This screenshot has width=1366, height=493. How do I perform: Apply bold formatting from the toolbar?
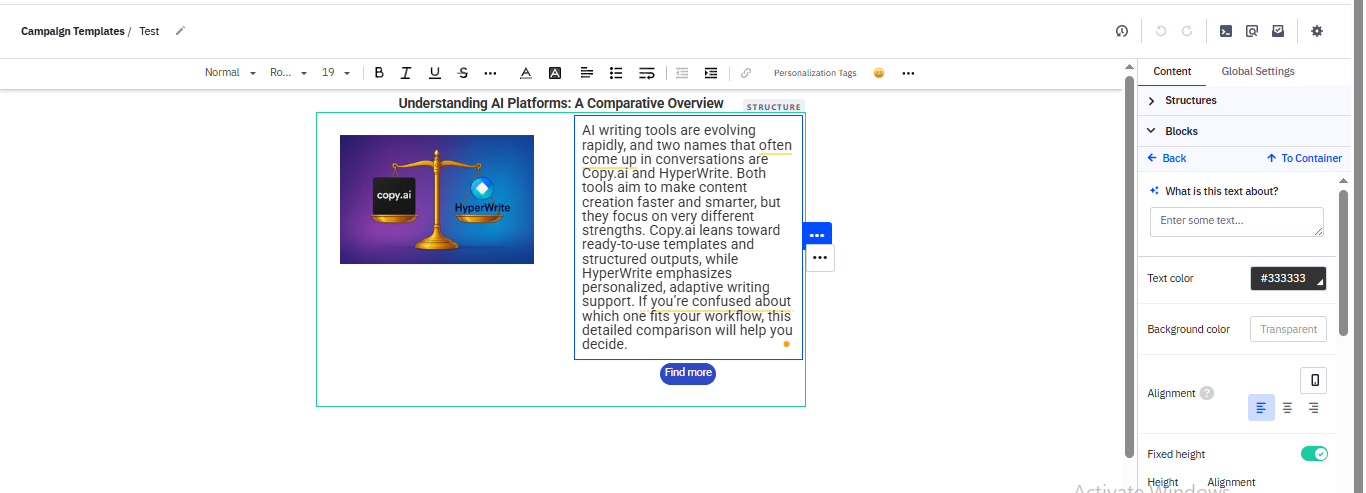pyautogui.click(x=379, y=73)
